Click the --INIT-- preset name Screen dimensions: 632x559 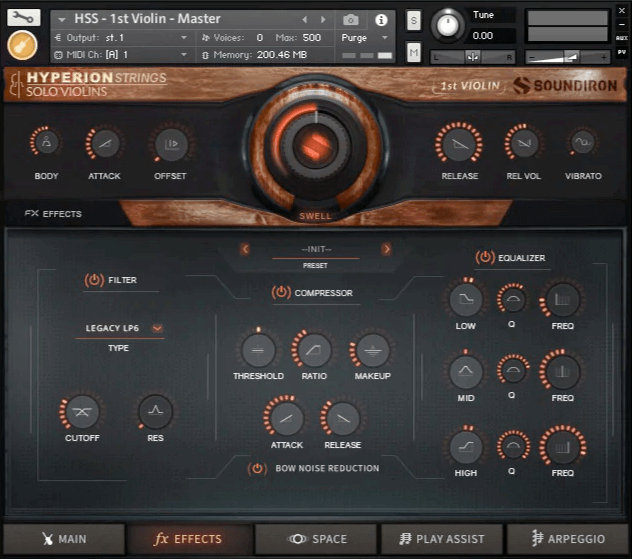(x=316, y=249)
